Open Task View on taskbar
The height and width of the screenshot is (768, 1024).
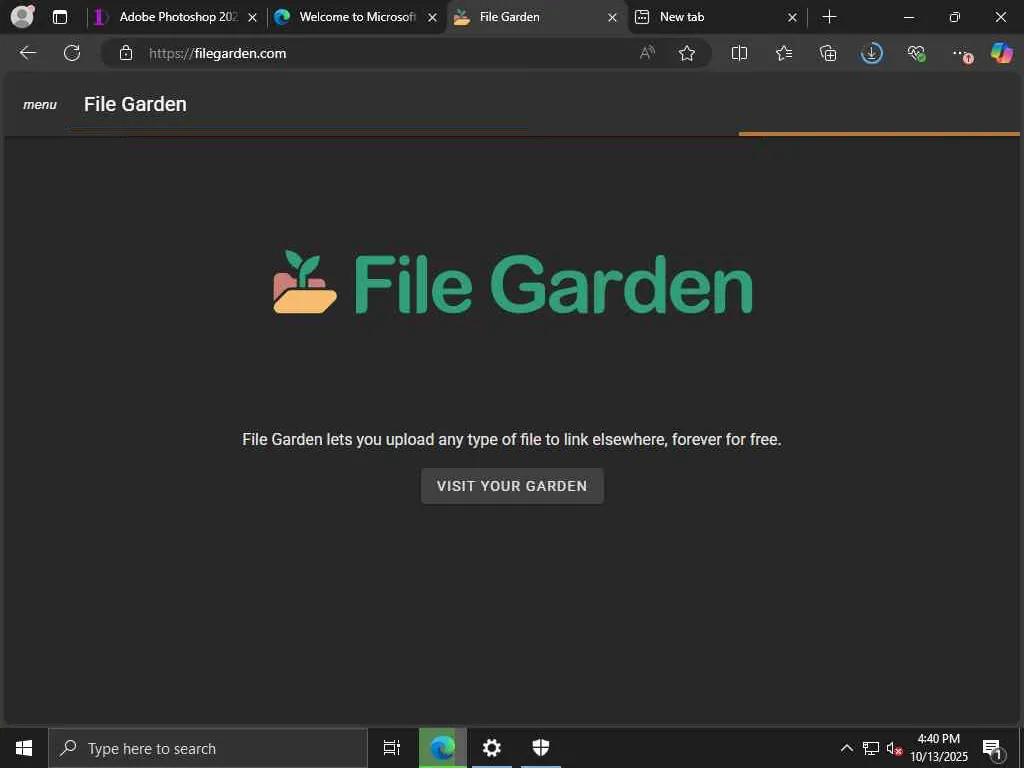point(392,748)
